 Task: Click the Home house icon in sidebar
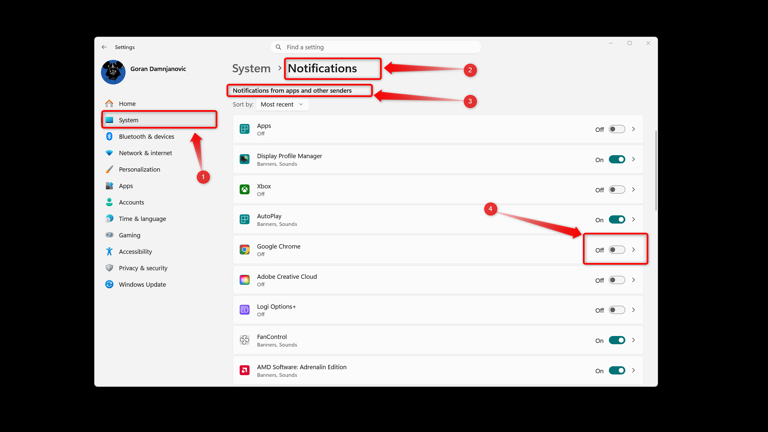109,103
